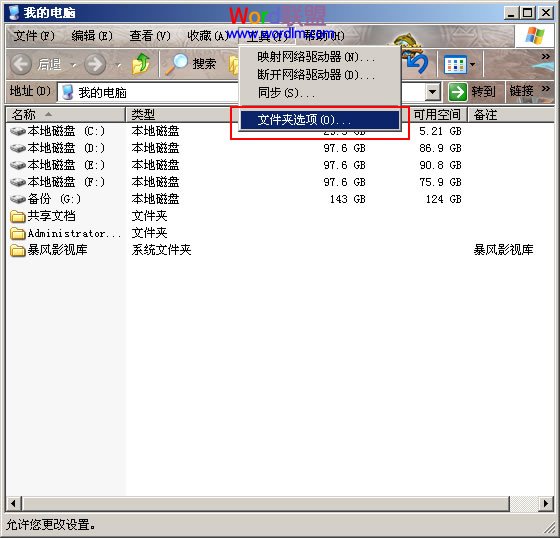The image size is (560, 538).
Task: Select the row name 备份 (G:)
Action: [x=54, y=199]
